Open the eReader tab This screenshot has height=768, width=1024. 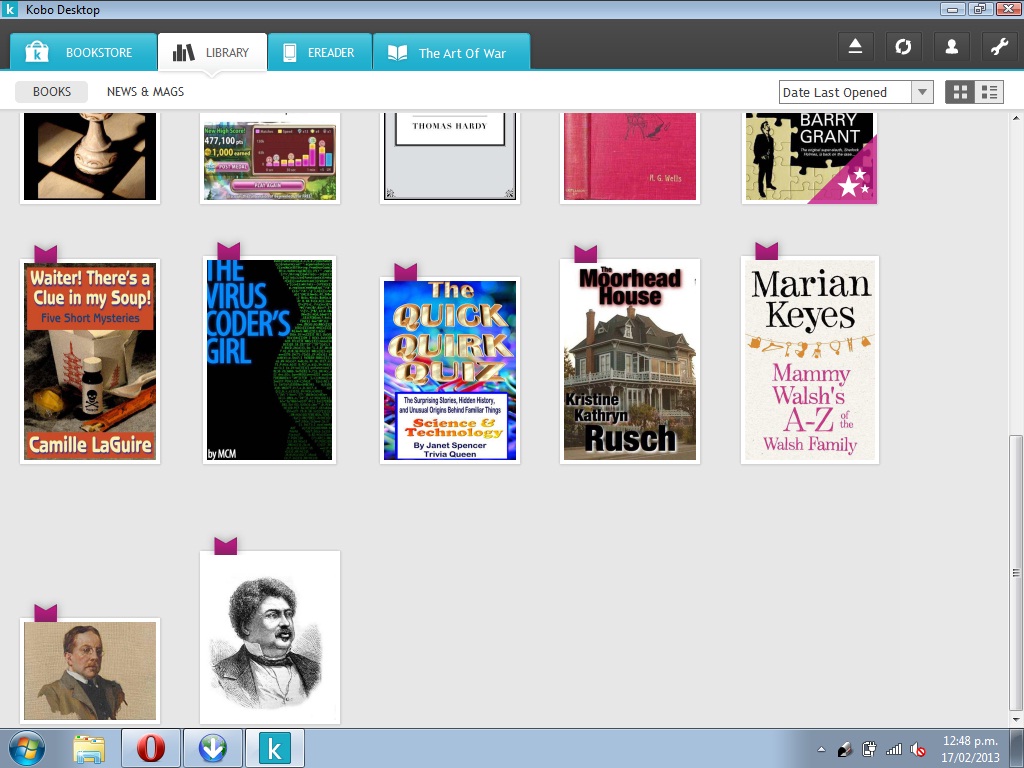click(320, 52)
